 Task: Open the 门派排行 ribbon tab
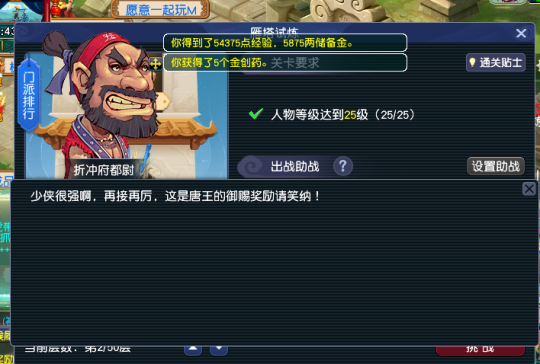[29, 94]
